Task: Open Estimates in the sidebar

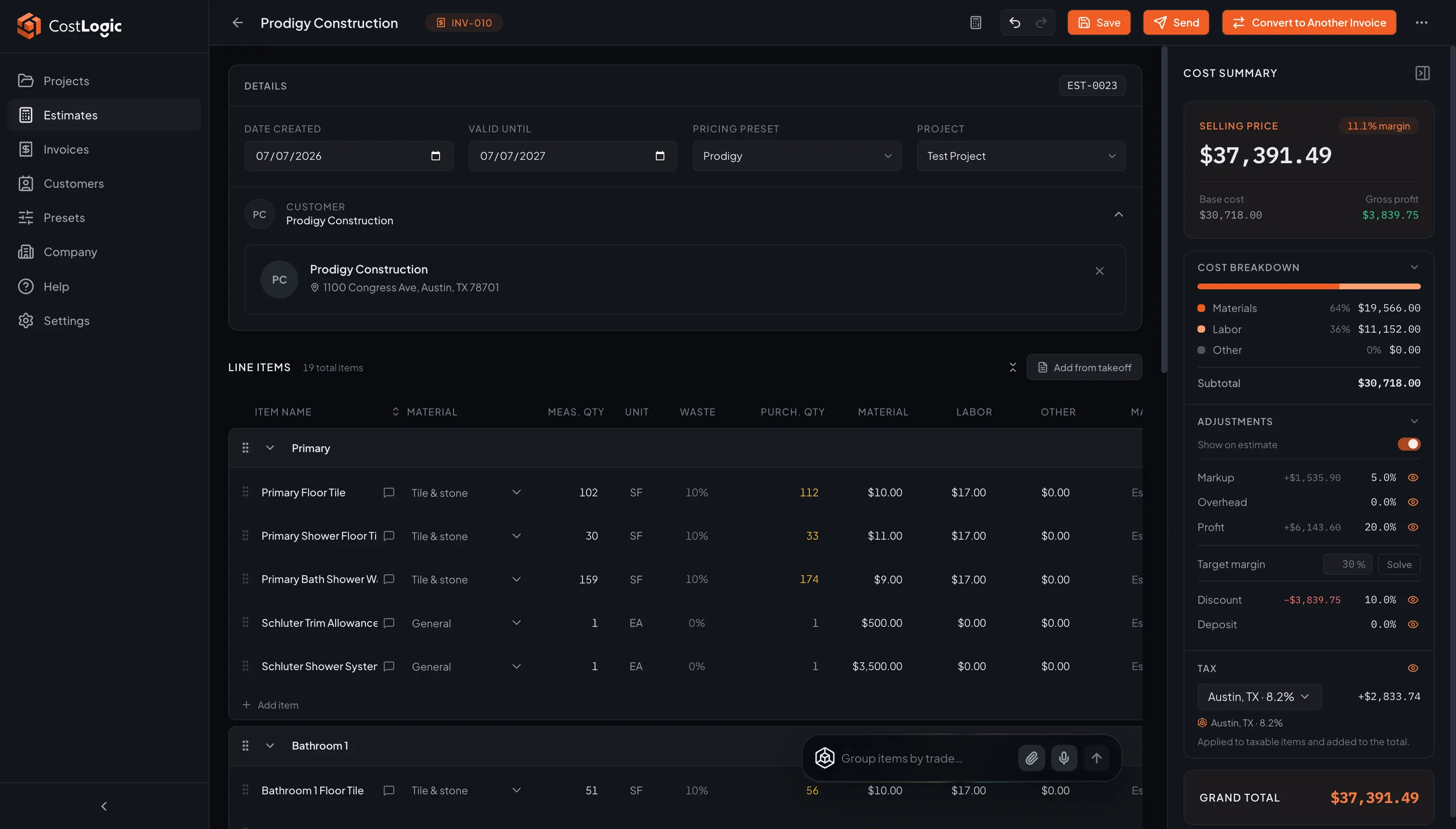Action: tap(104, 115)
